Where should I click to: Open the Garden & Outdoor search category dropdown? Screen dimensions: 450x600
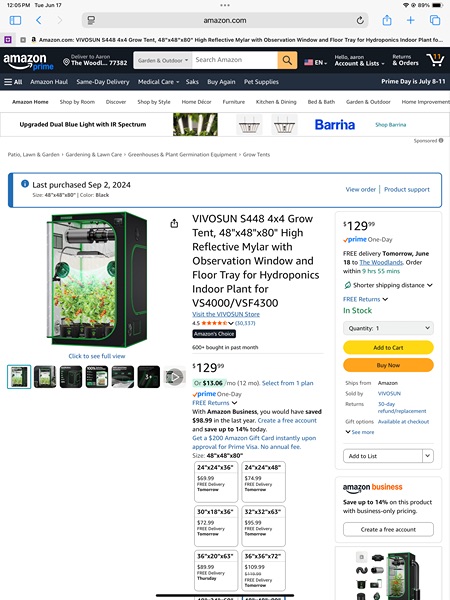click(x=163, y=60)
